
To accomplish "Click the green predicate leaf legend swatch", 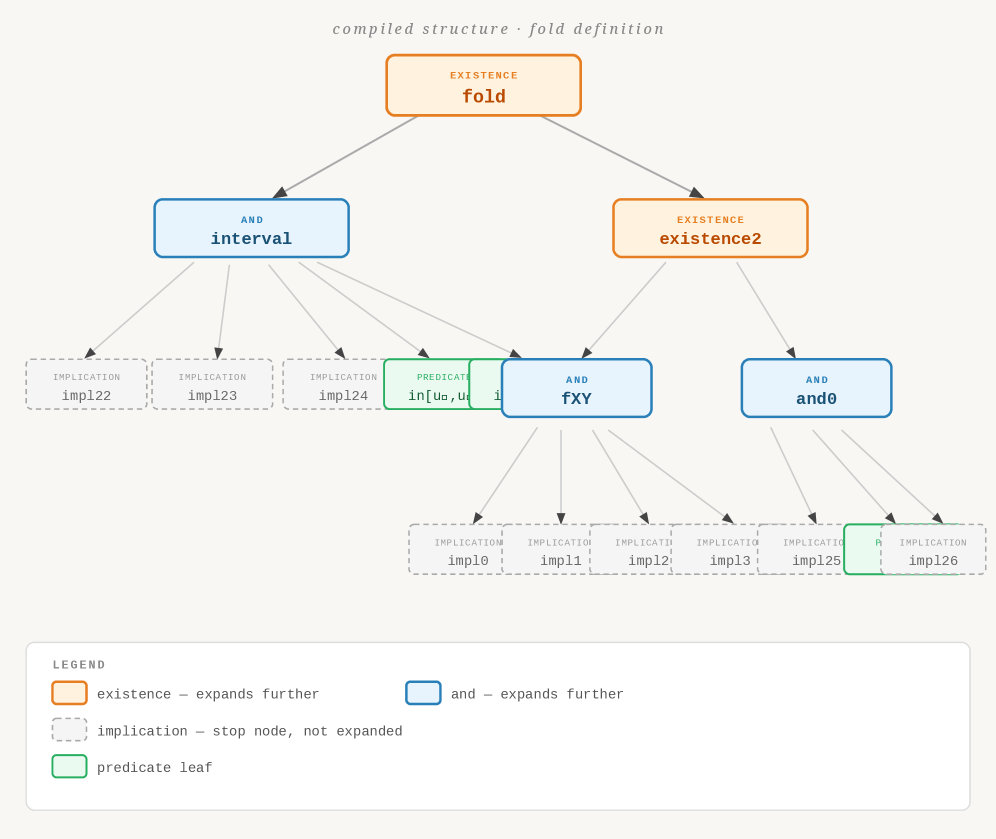I will pyautogui.click(x=69, y=767).
